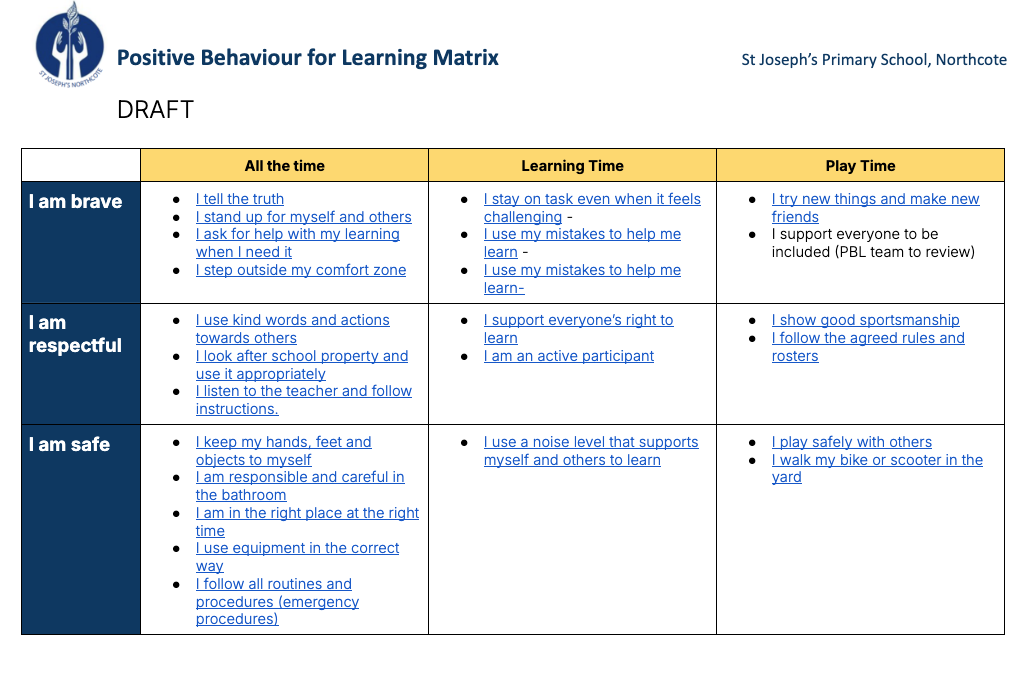Follow "I support everyone's right to learn" link

[x=578, y=329]
